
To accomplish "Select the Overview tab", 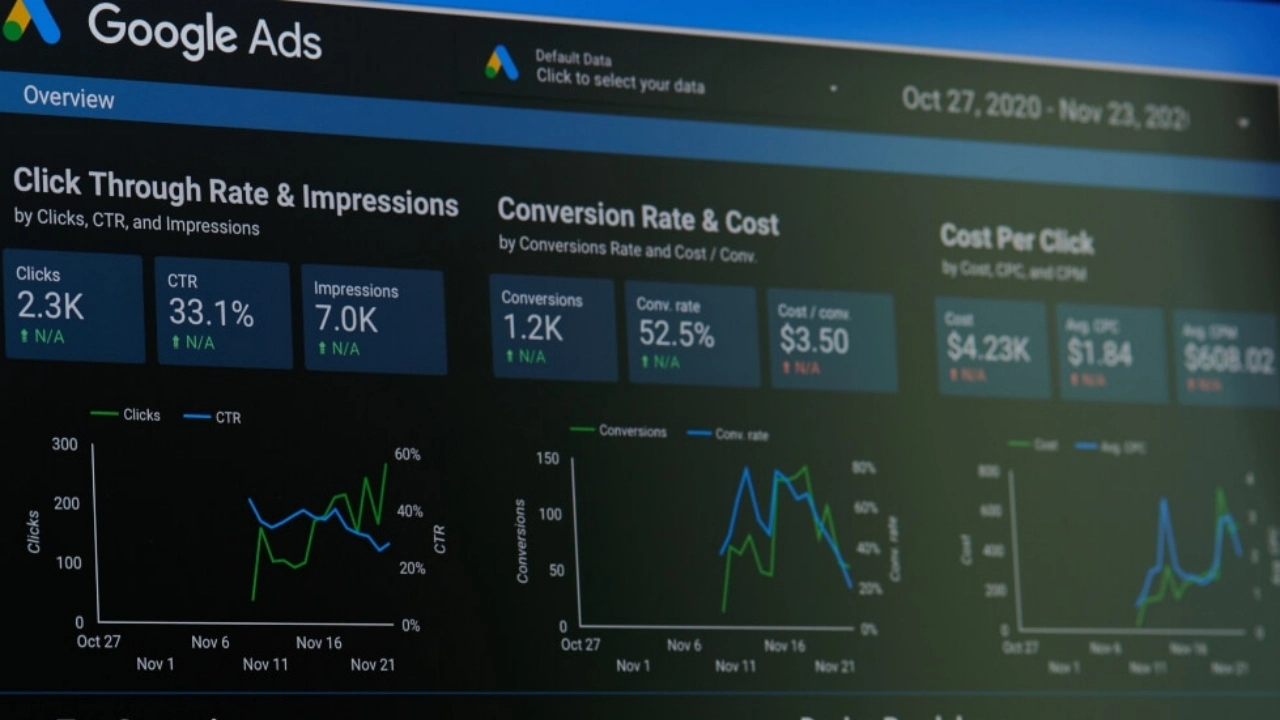I will click(68, 98).
